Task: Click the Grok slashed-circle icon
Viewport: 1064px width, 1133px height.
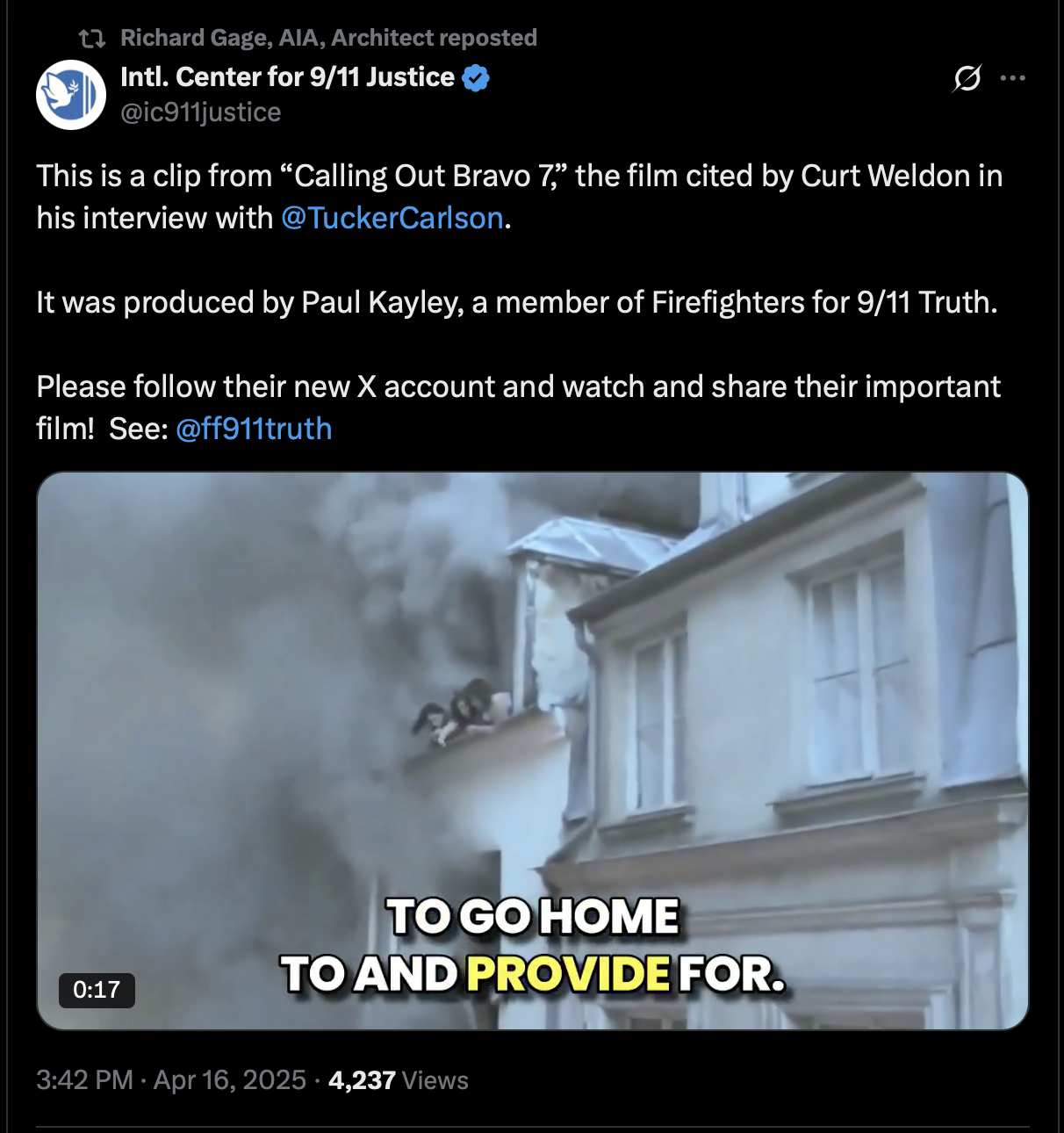Action: (x=967, y=78)
